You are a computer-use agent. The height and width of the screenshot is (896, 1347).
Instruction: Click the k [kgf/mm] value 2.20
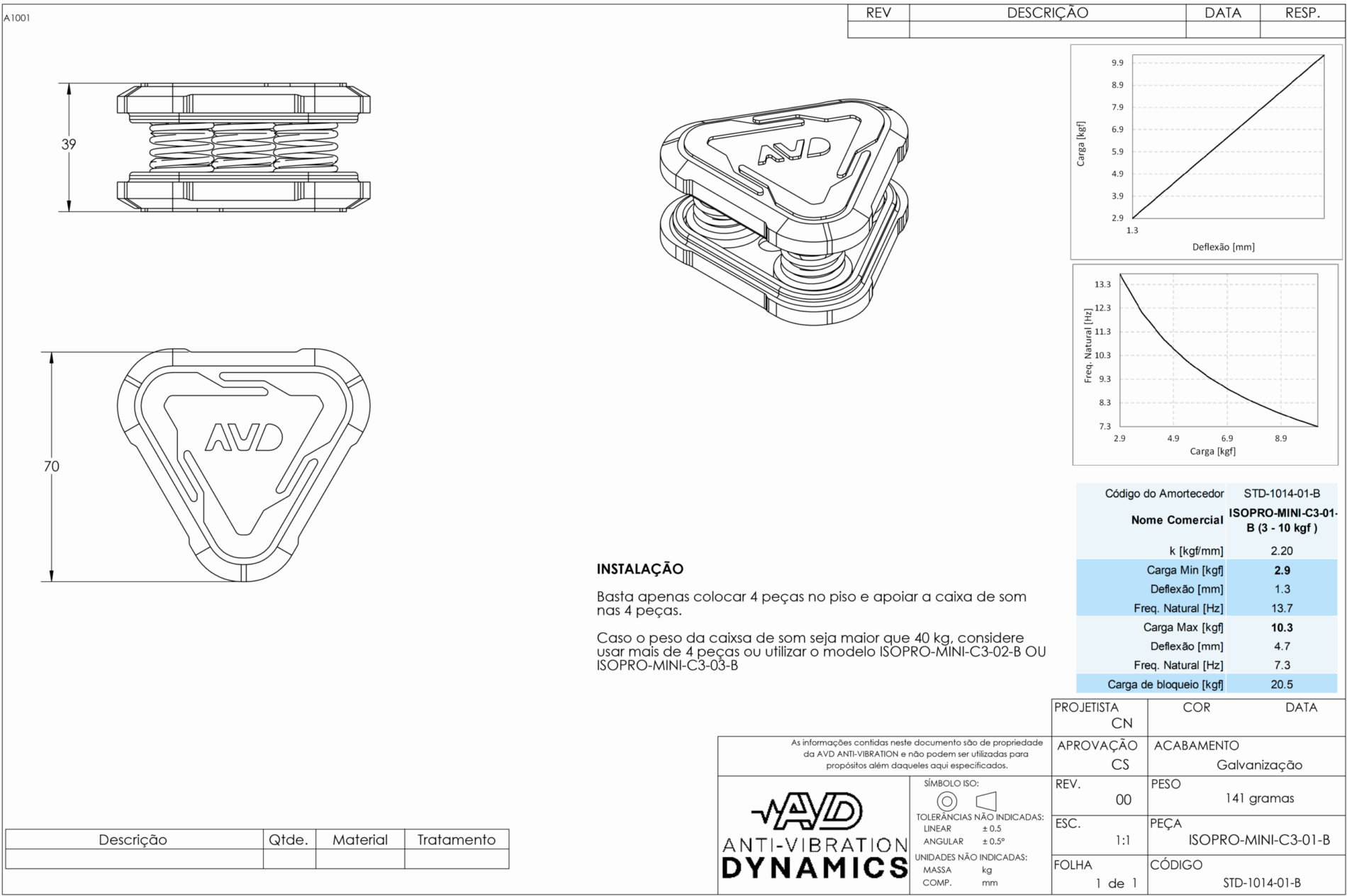pos(1281,551)
